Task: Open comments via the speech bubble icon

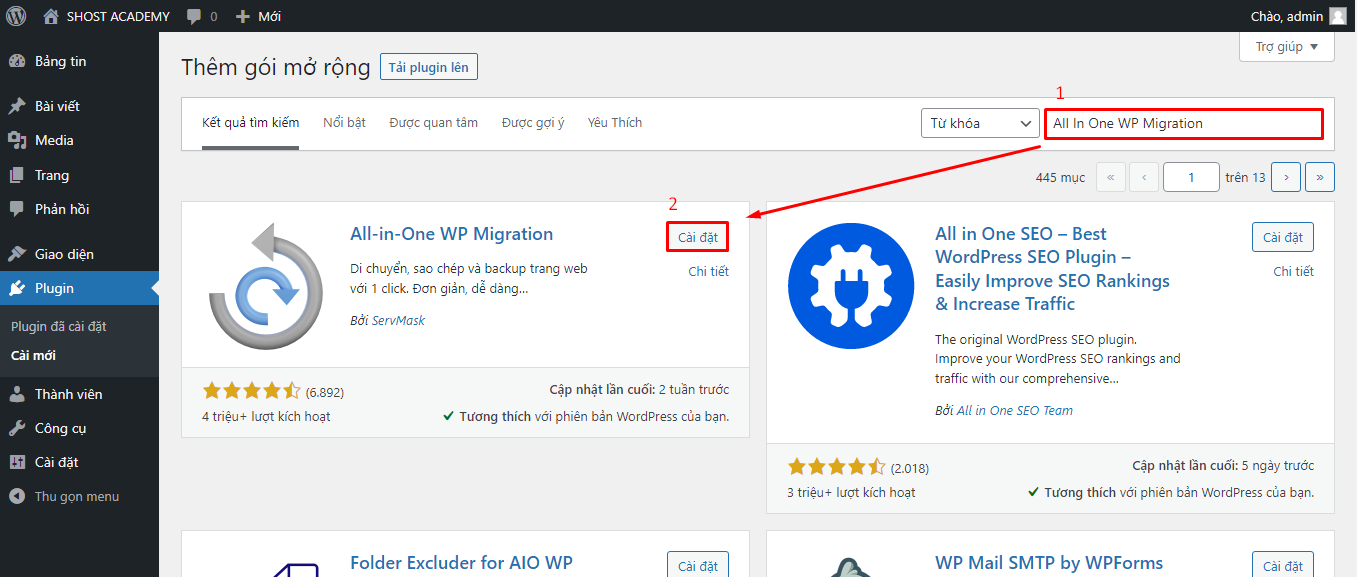Action: pyautogui.click(x=193, y=15)
